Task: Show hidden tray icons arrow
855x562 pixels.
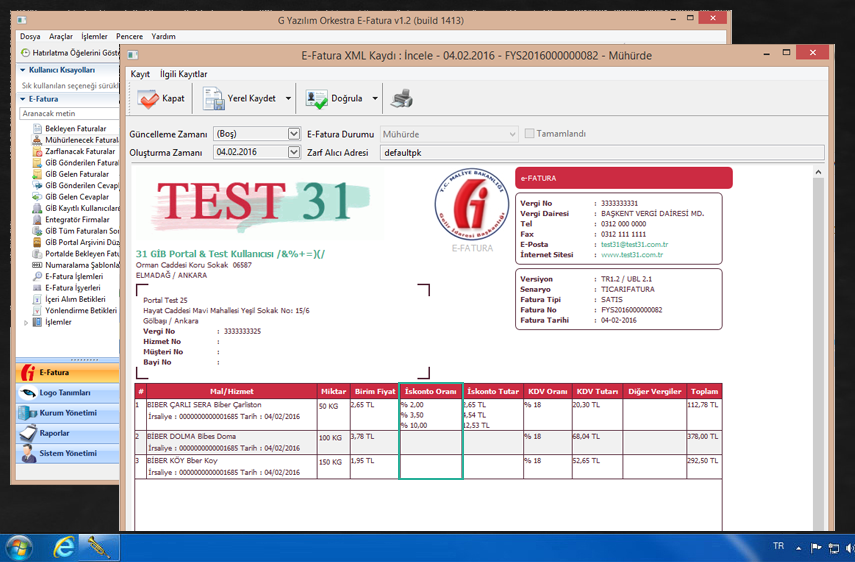Action: (799, 548)
